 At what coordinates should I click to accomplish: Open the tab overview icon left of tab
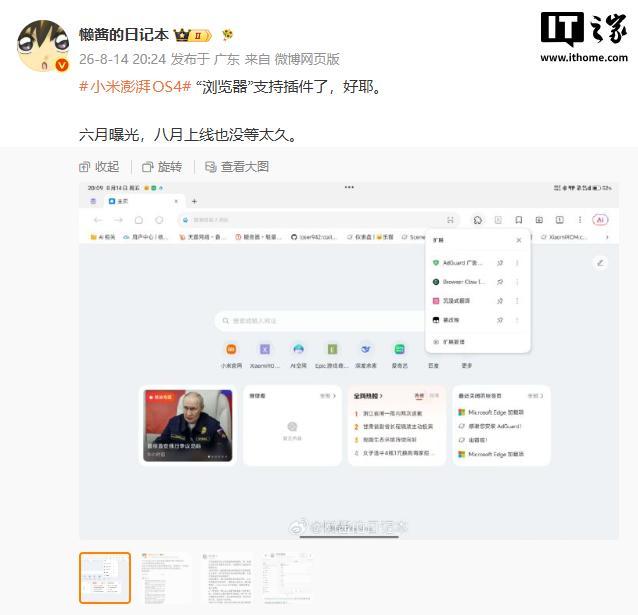[93, 201]
